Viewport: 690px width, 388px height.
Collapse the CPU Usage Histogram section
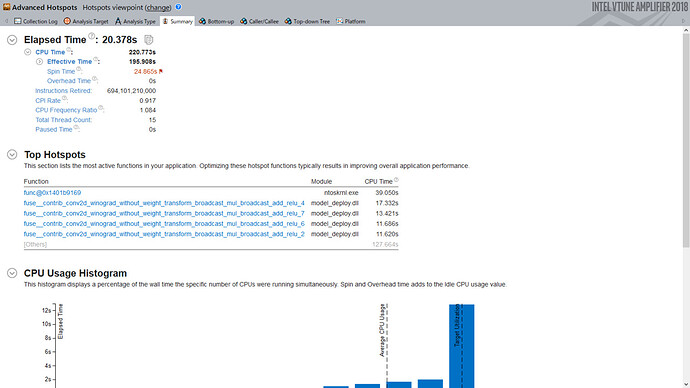(x=12, y=273)
